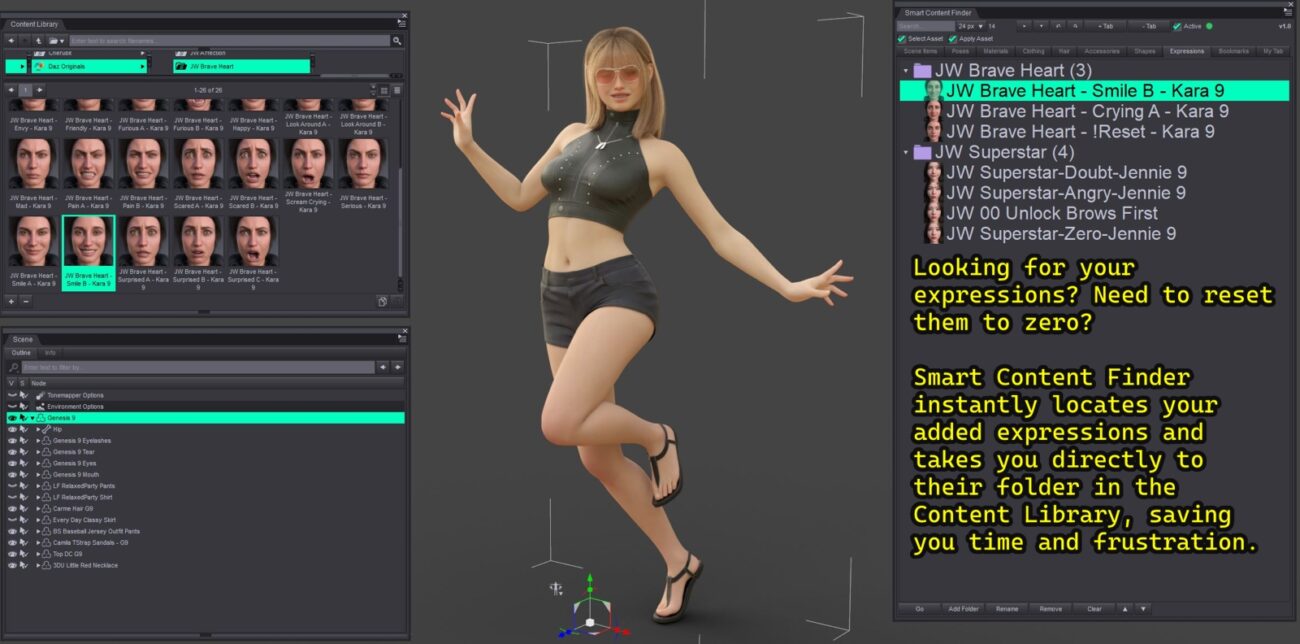Click the up arrow button at Finder bottom
Screen dimensions: 1300x644
tap(1124, 608)
